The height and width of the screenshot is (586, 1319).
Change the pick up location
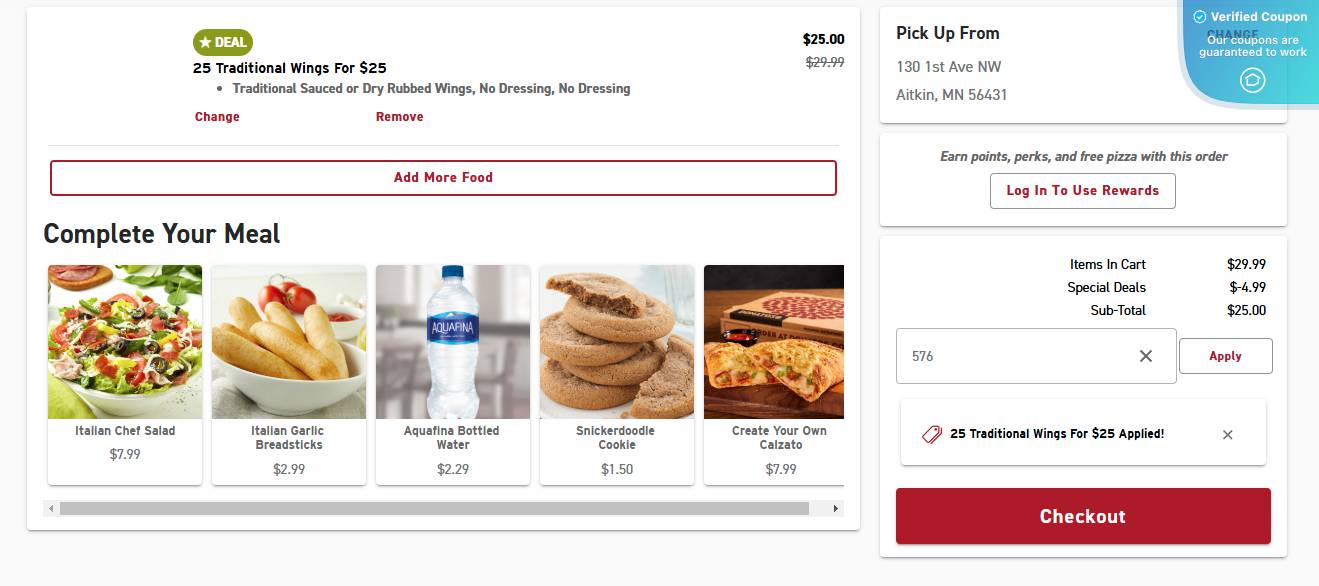coord(1232,34)
